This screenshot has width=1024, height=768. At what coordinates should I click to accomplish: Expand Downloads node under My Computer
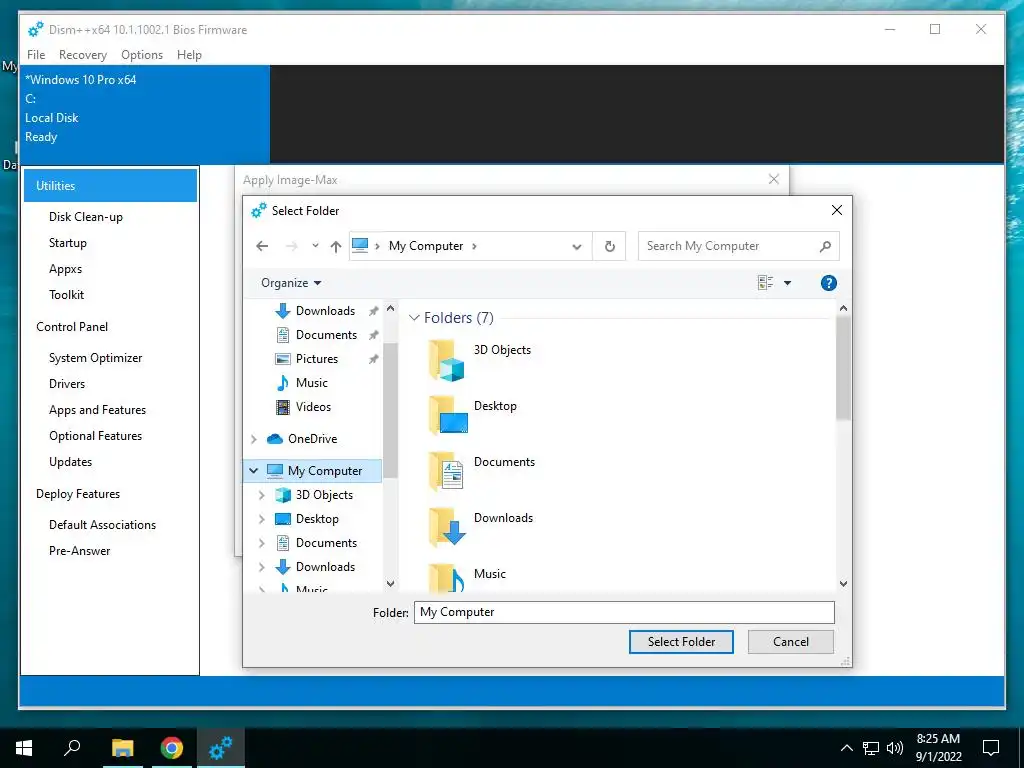click(x=262, y=567)
